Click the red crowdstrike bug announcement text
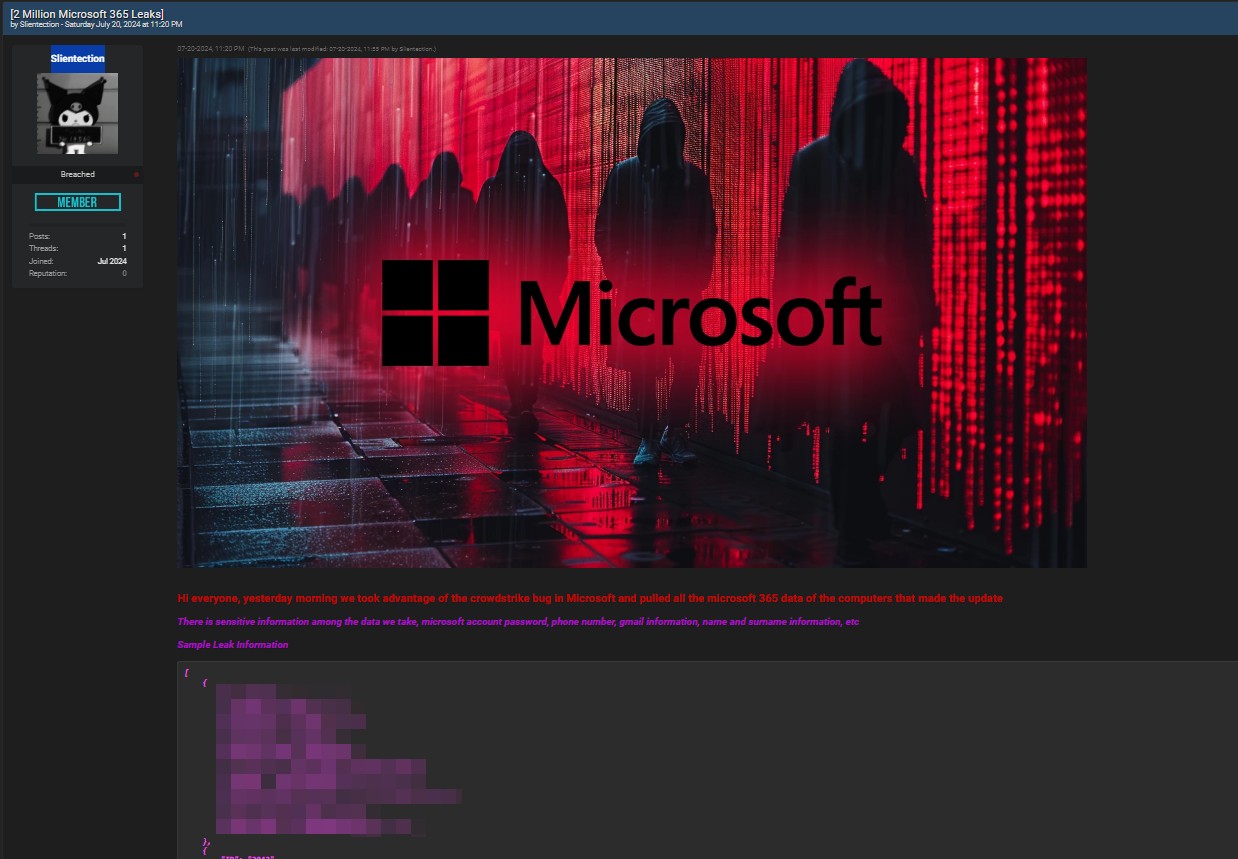1238x859 pixels. [590, 598]
